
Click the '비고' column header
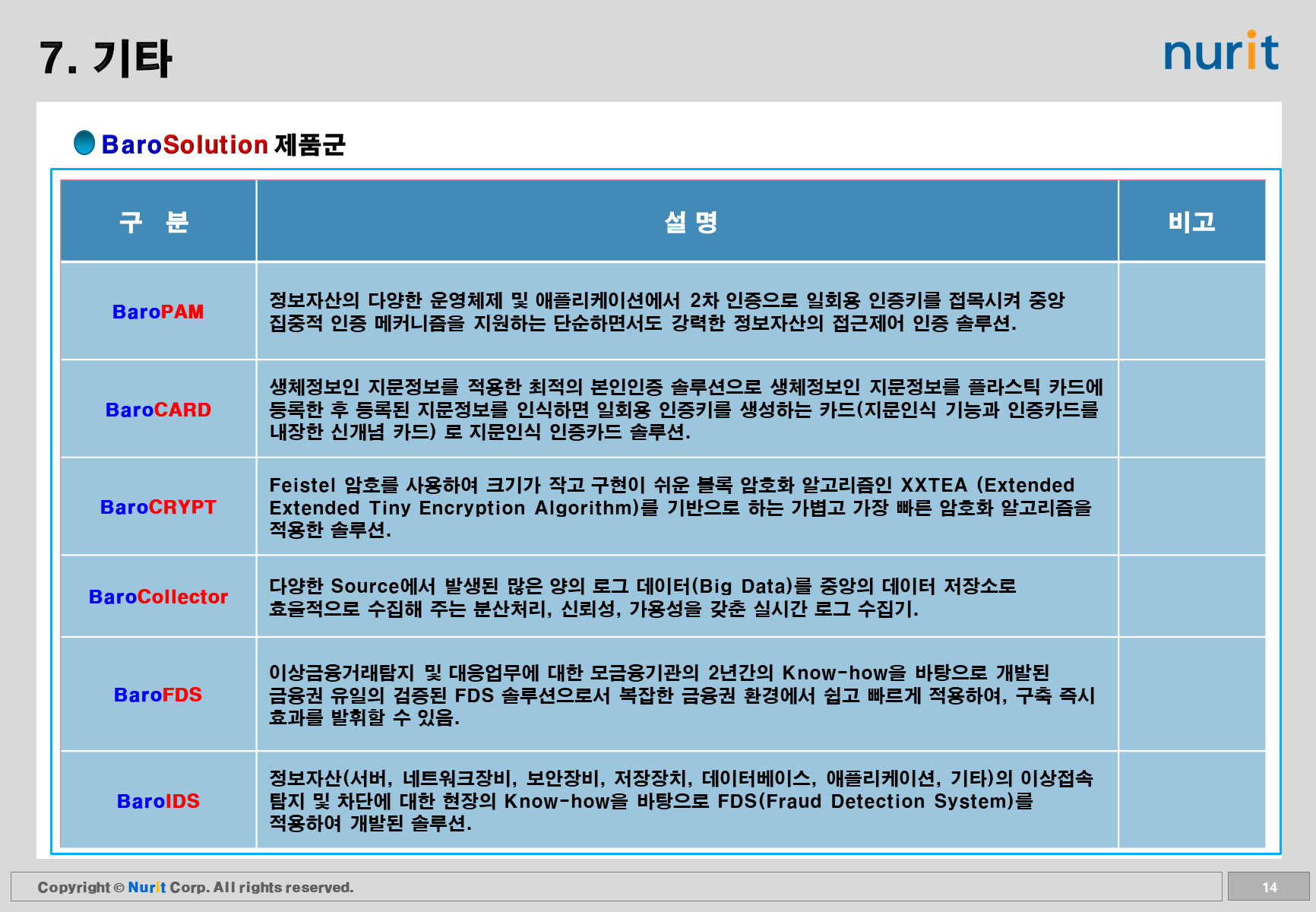tap(1192, 221)
